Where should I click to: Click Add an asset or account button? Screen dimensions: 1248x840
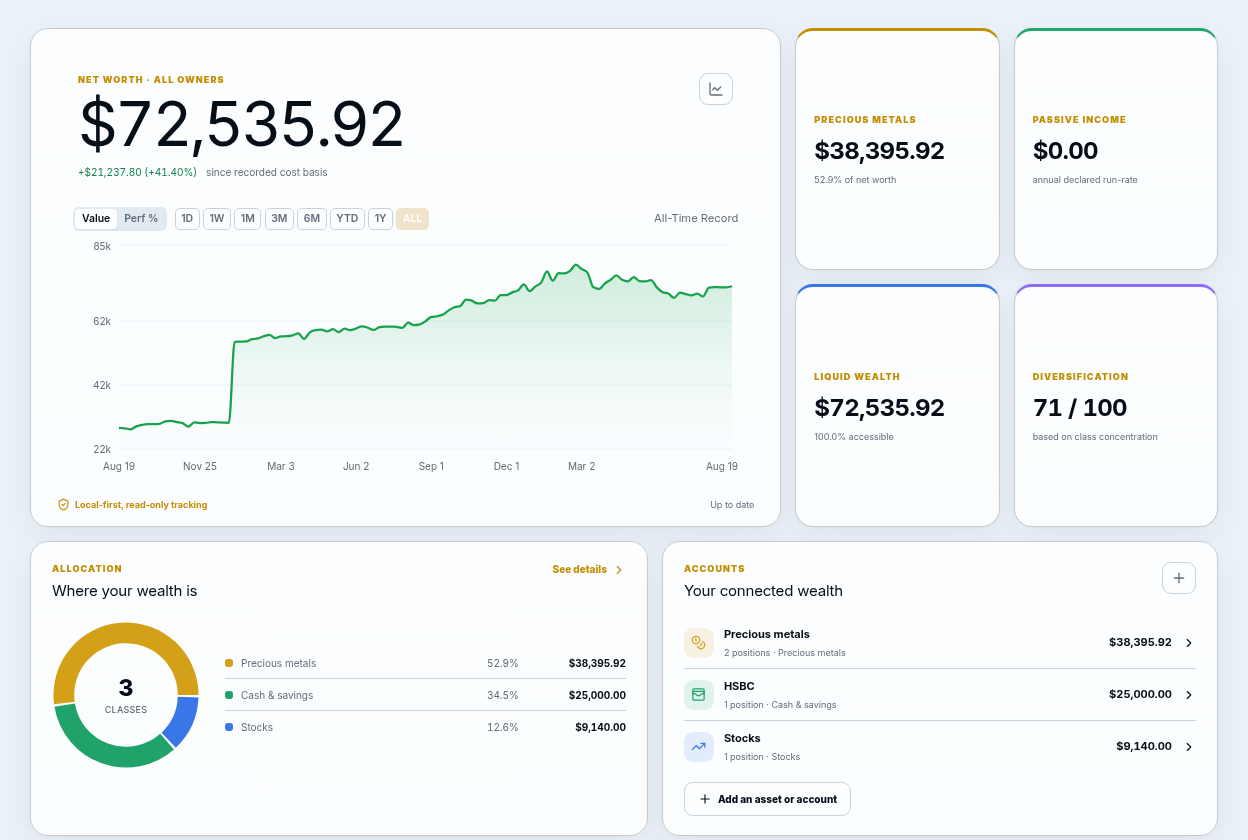[x=767, y=799]
